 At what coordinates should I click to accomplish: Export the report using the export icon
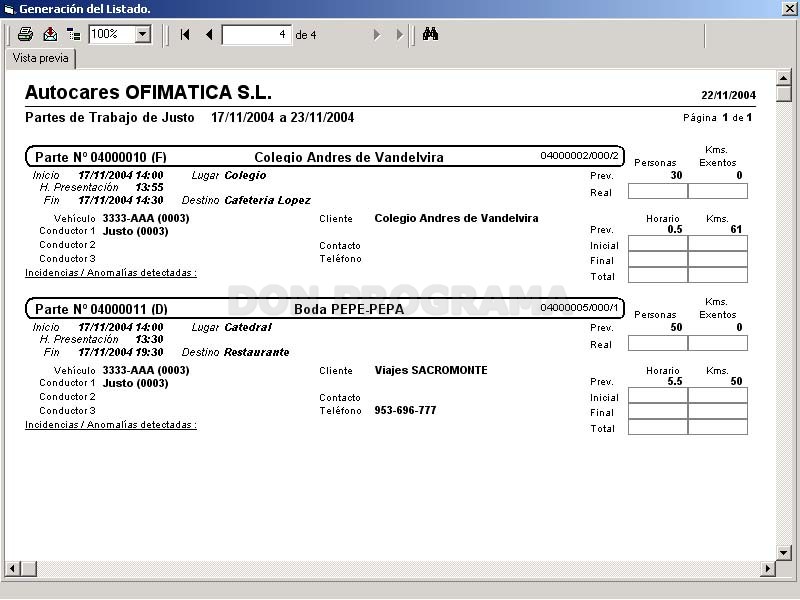coord(50,34)
